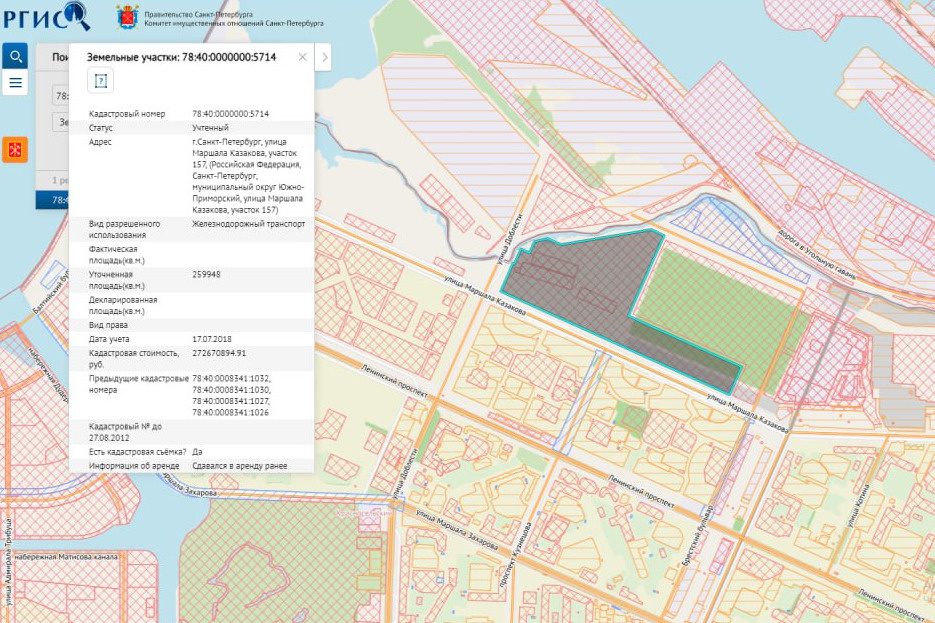935x623 pixels.
Task: Open search with the magnifier sidebar button
Action: pyautogui.click(x=15, y=56)
